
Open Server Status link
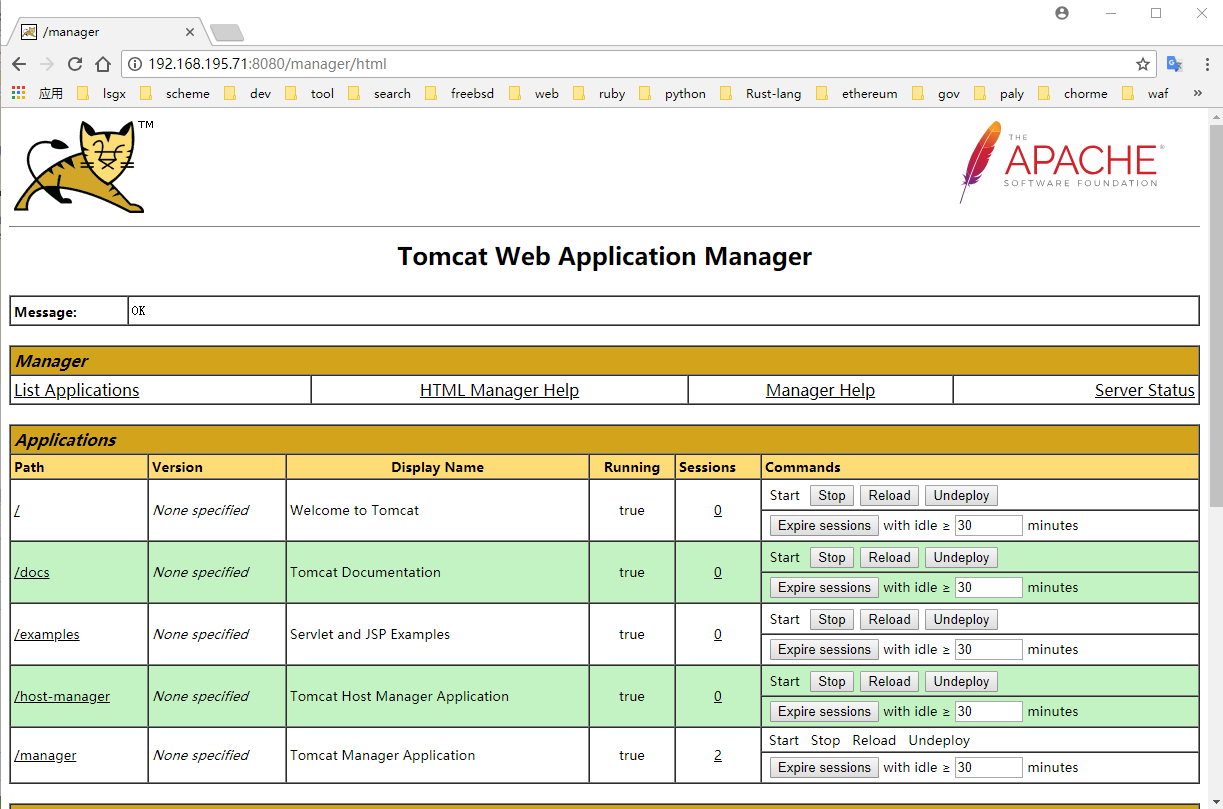(x=1145, y=390)
